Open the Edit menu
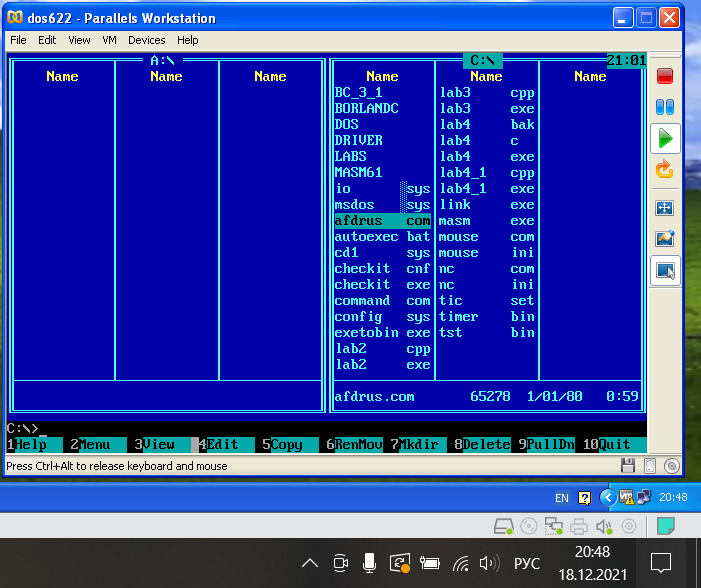 pyautogui.click(x=47, y=40)
